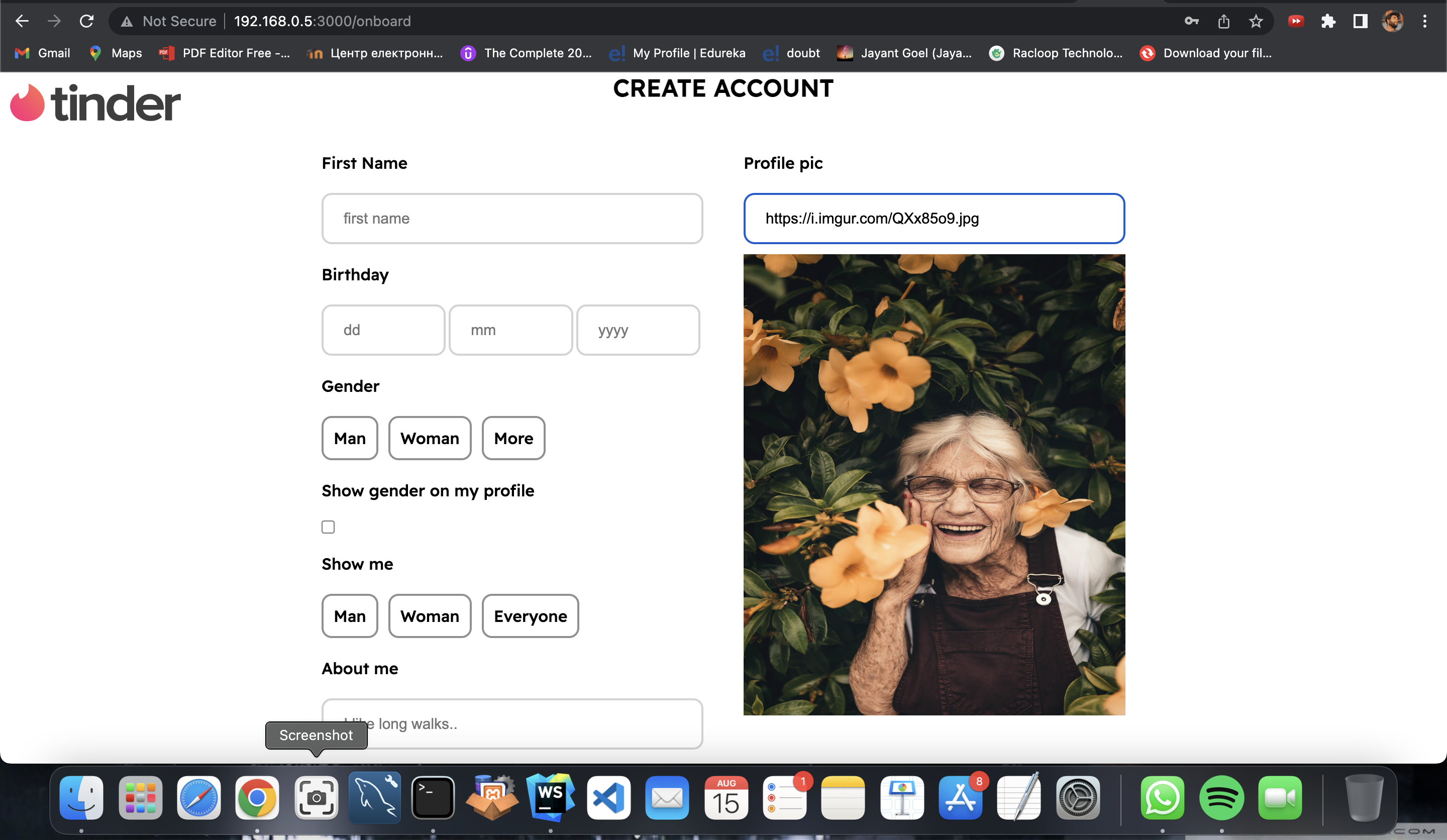Bookmark this page with the star
The image size is (1447, 840).
1256,21
